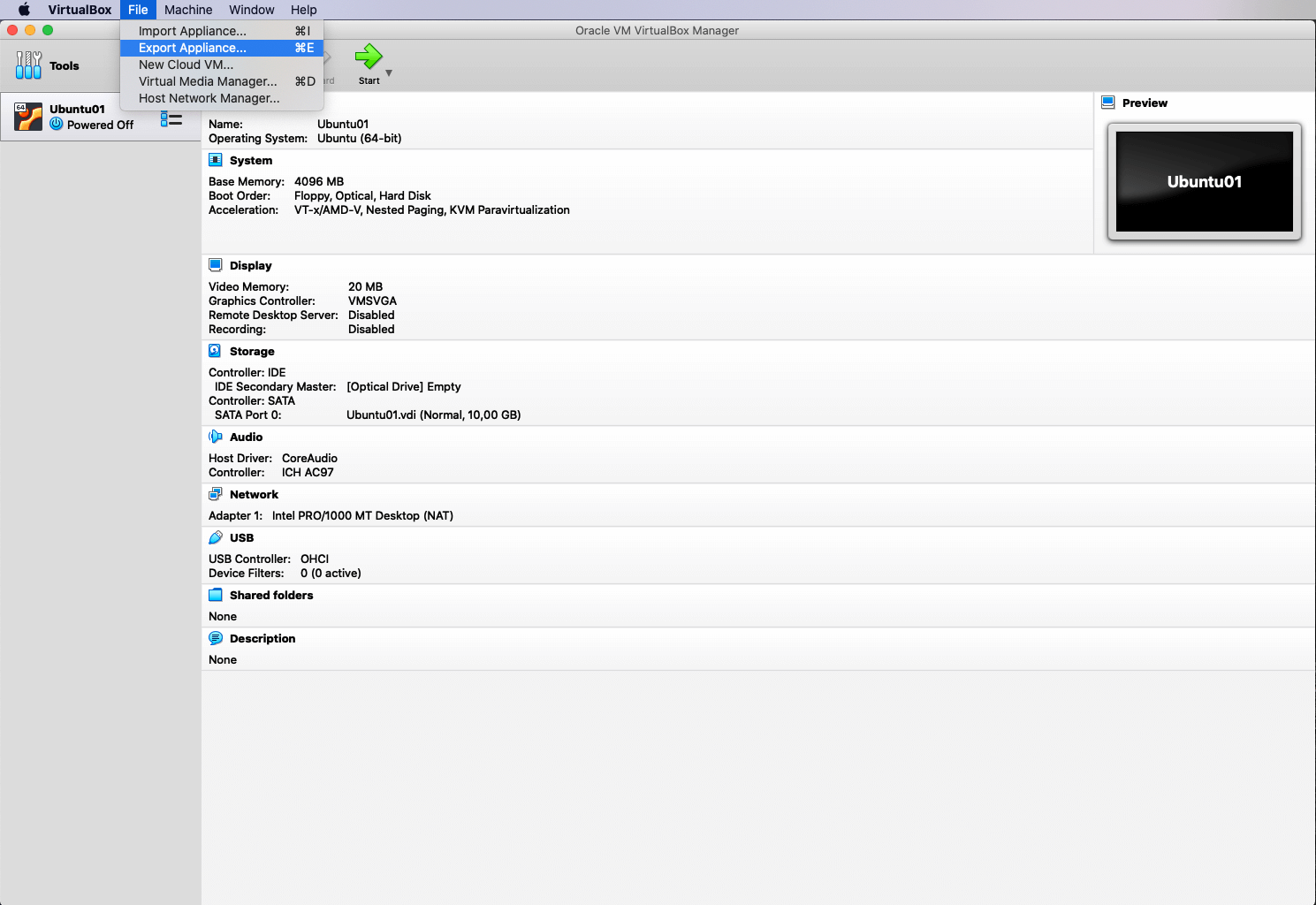Click the Storage section disk icon
The width and height of the screenshot is (1316, 905).
pyautogui.click(x=215, y=351)
